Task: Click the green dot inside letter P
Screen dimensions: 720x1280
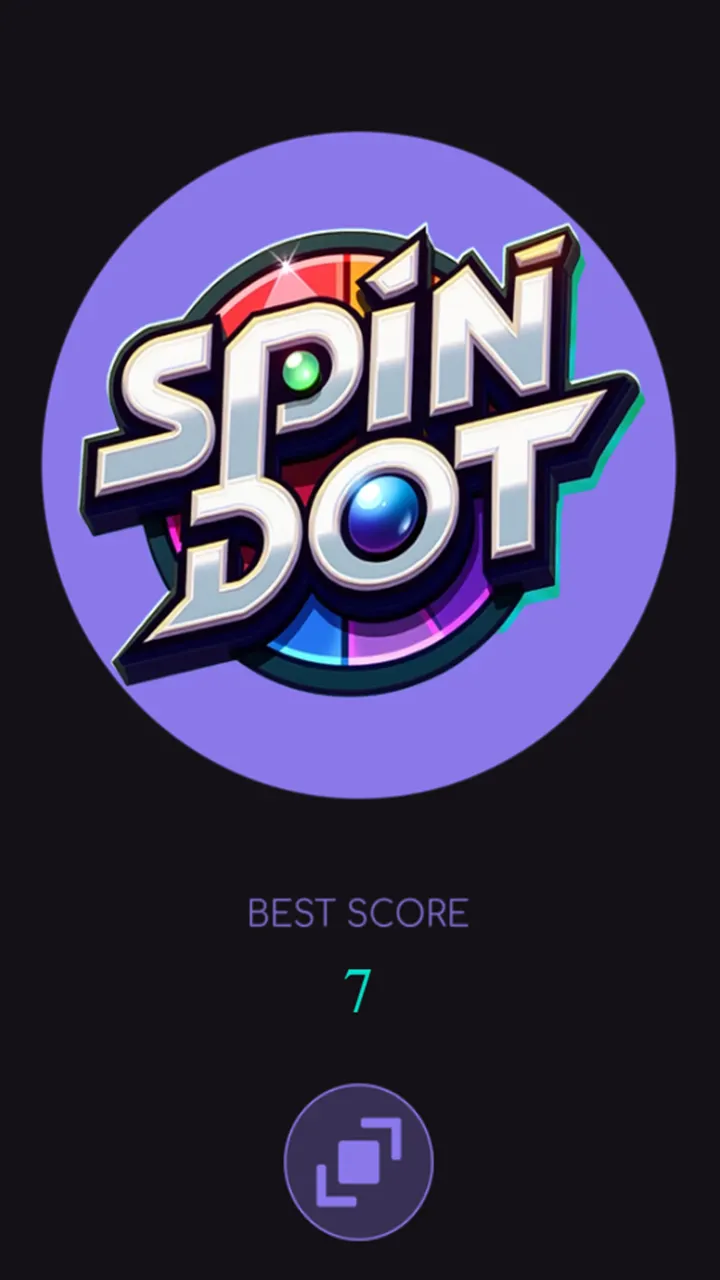Action: click(x=301, y=371)
